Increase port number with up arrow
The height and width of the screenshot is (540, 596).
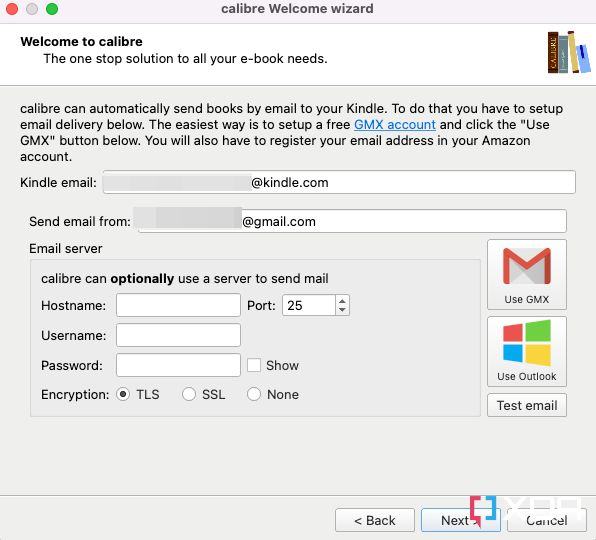(342, 301)
